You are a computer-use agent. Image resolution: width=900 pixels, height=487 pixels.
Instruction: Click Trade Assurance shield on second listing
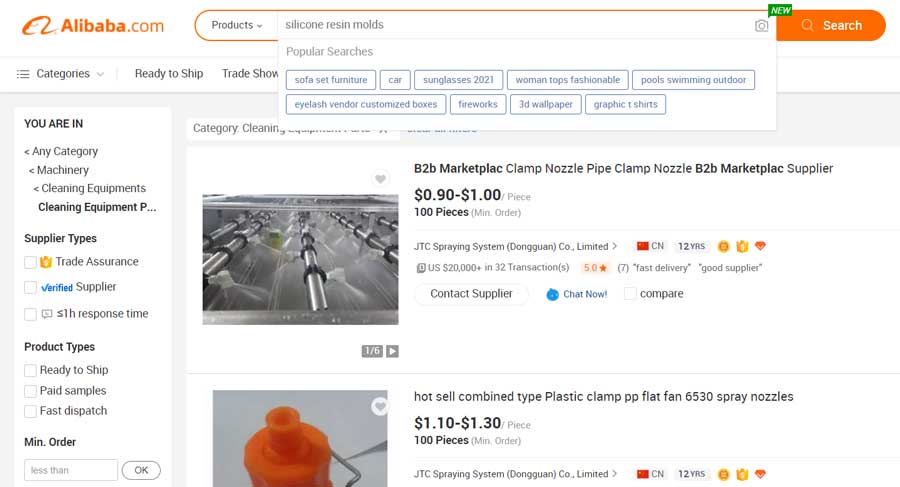click(x=742, y=474)
